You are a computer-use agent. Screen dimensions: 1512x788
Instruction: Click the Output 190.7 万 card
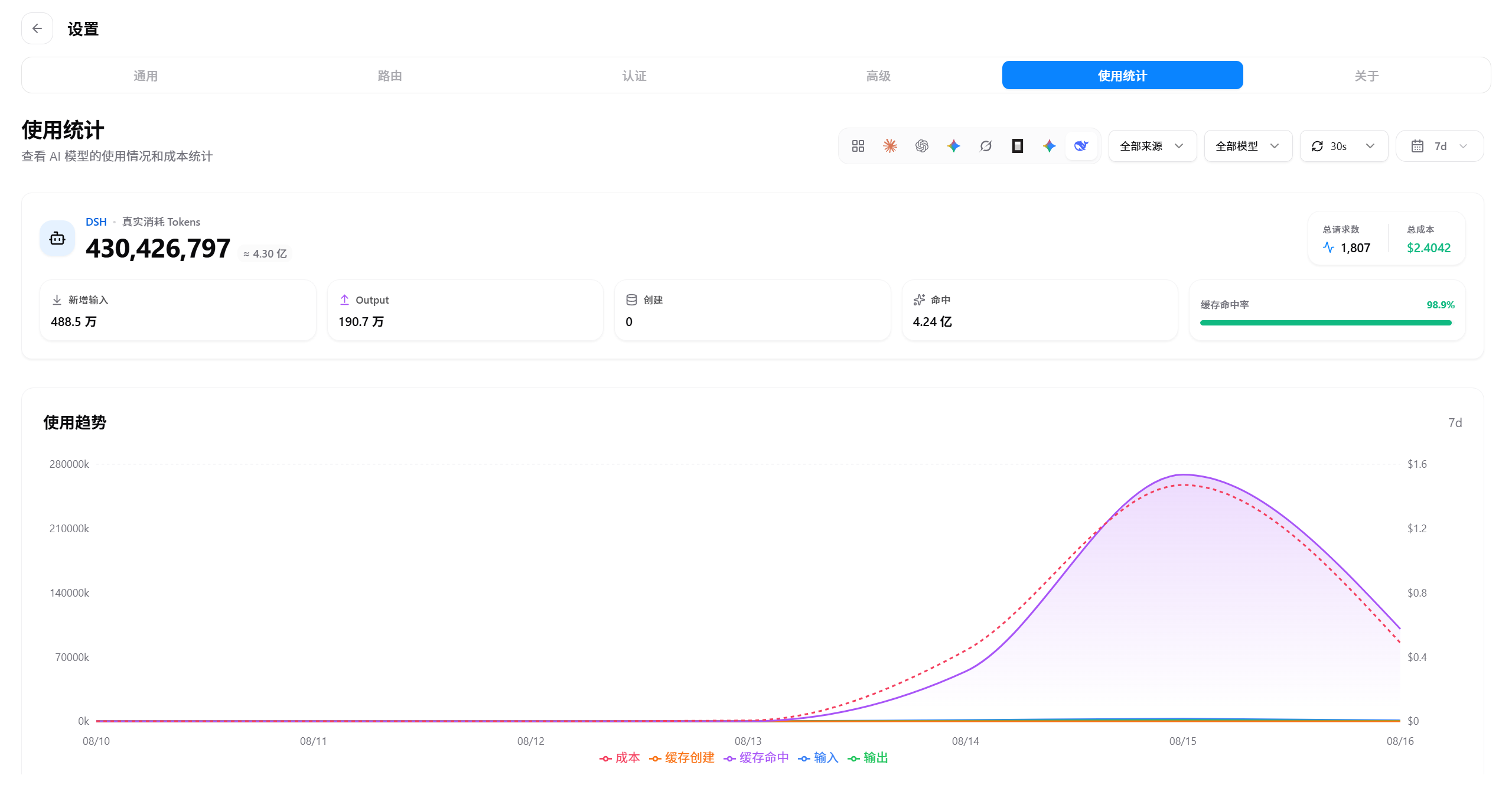pos(465,310)
